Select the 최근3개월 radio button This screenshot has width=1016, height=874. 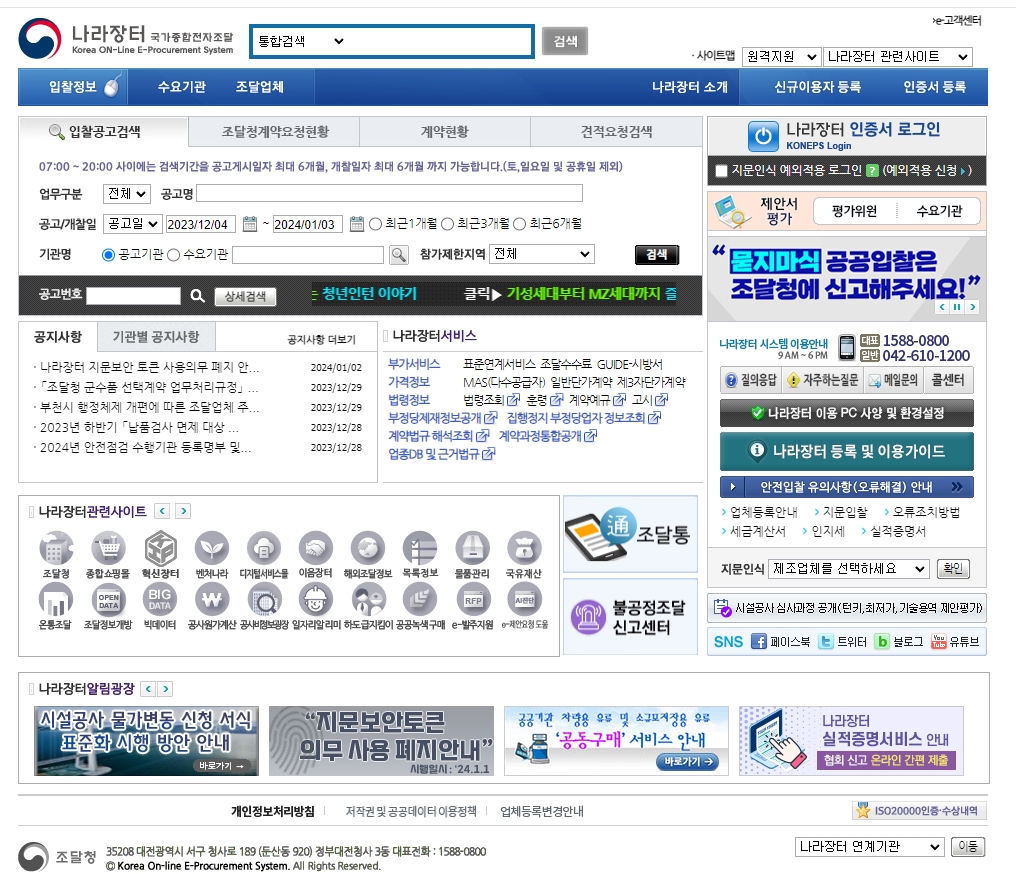point(447,224)
